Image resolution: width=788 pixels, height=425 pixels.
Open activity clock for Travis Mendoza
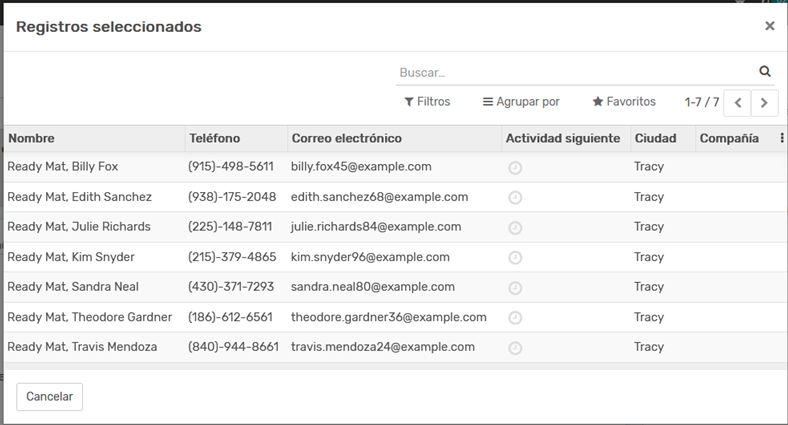(515, 348)
